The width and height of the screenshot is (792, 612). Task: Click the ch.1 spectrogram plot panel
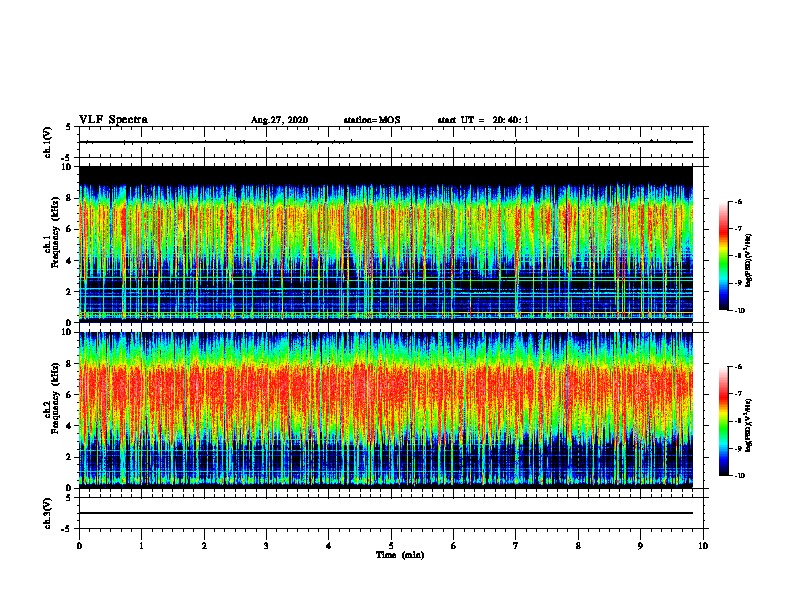pyautogui.click(x=386, y=244)
